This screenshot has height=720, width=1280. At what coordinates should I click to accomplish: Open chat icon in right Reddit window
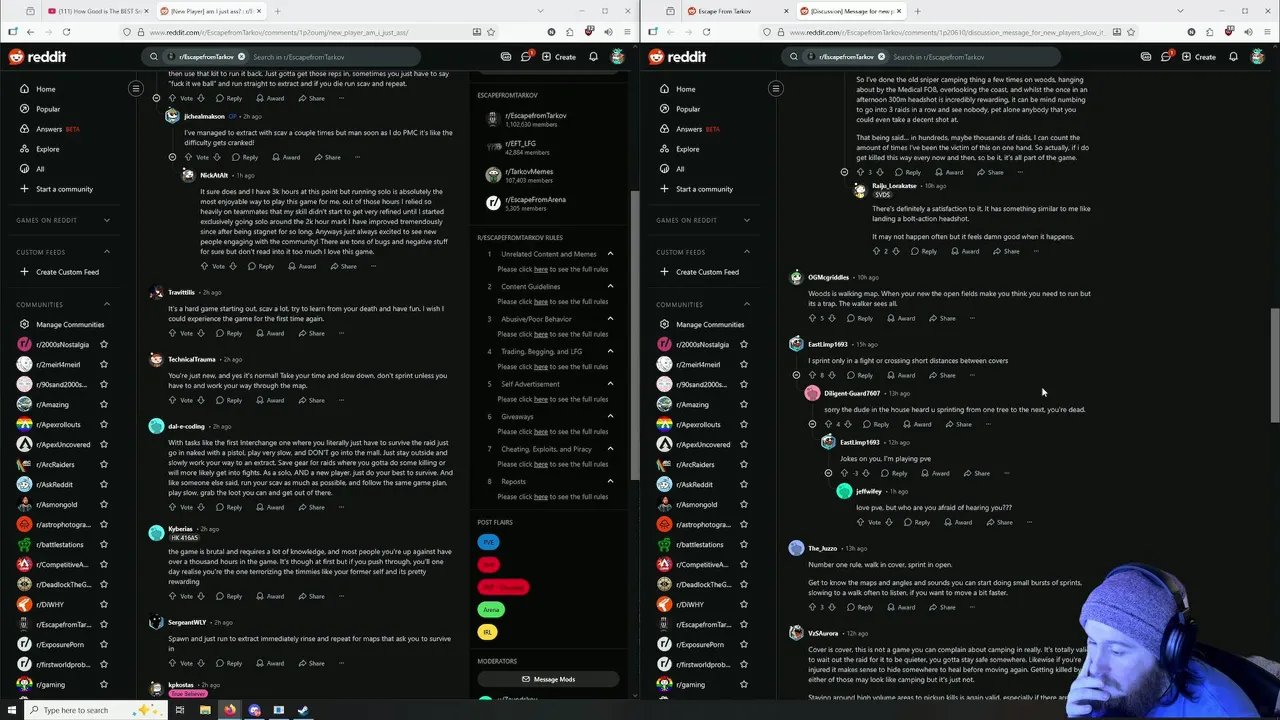click(x=1166, y=57)
